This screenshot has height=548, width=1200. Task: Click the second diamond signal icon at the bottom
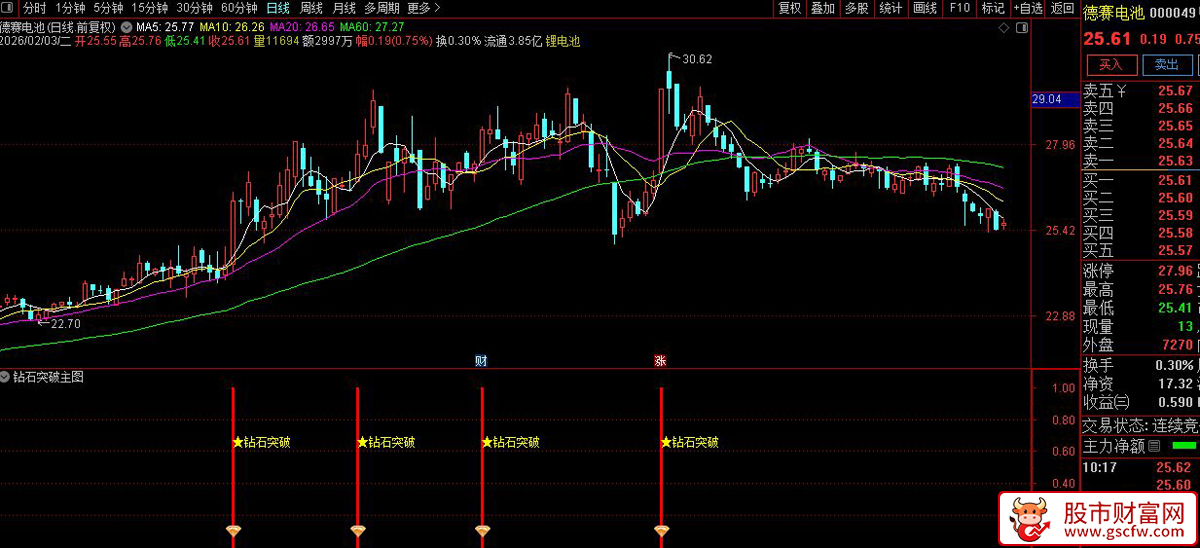tap(358, 529)
